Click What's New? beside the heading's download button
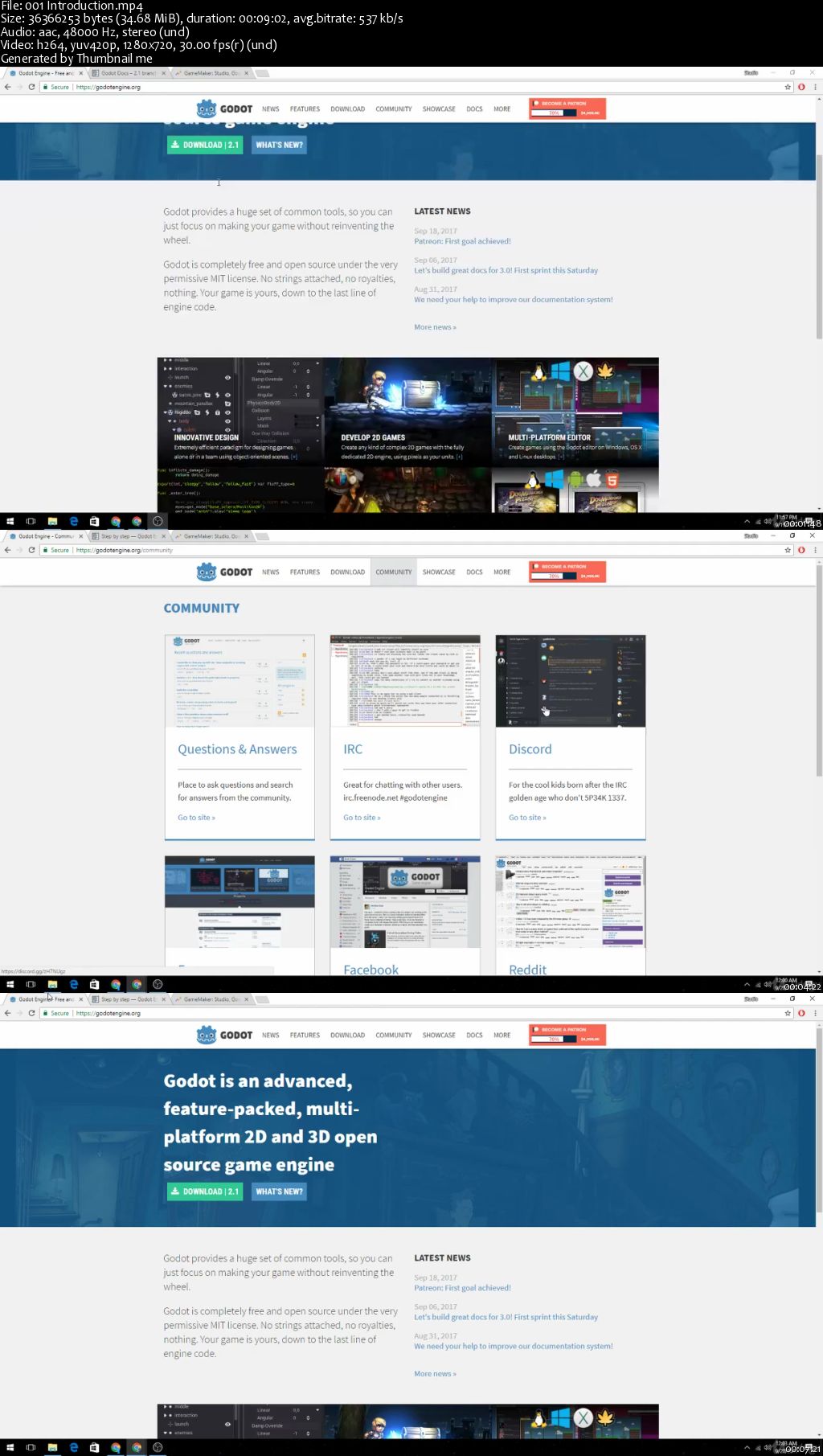The width and height of the screenshot is (823, 1456). pyautogui.click(x=279, y=1191)
